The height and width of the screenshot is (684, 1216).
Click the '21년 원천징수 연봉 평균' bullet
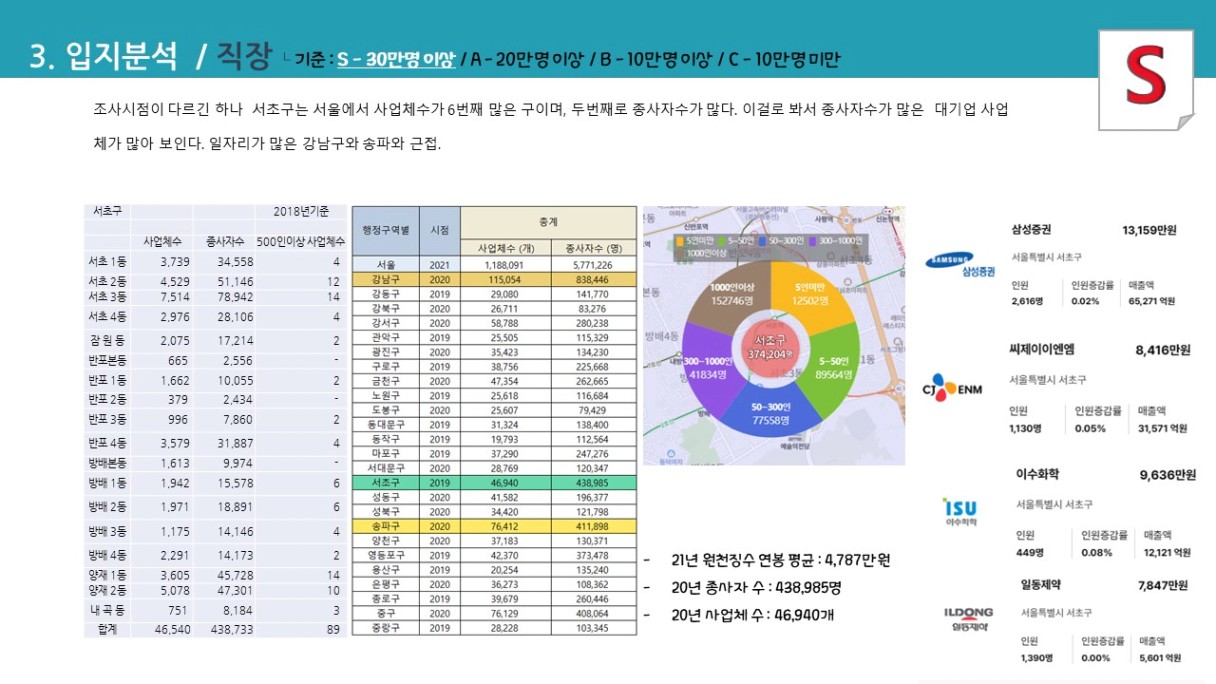coord(780,560)
